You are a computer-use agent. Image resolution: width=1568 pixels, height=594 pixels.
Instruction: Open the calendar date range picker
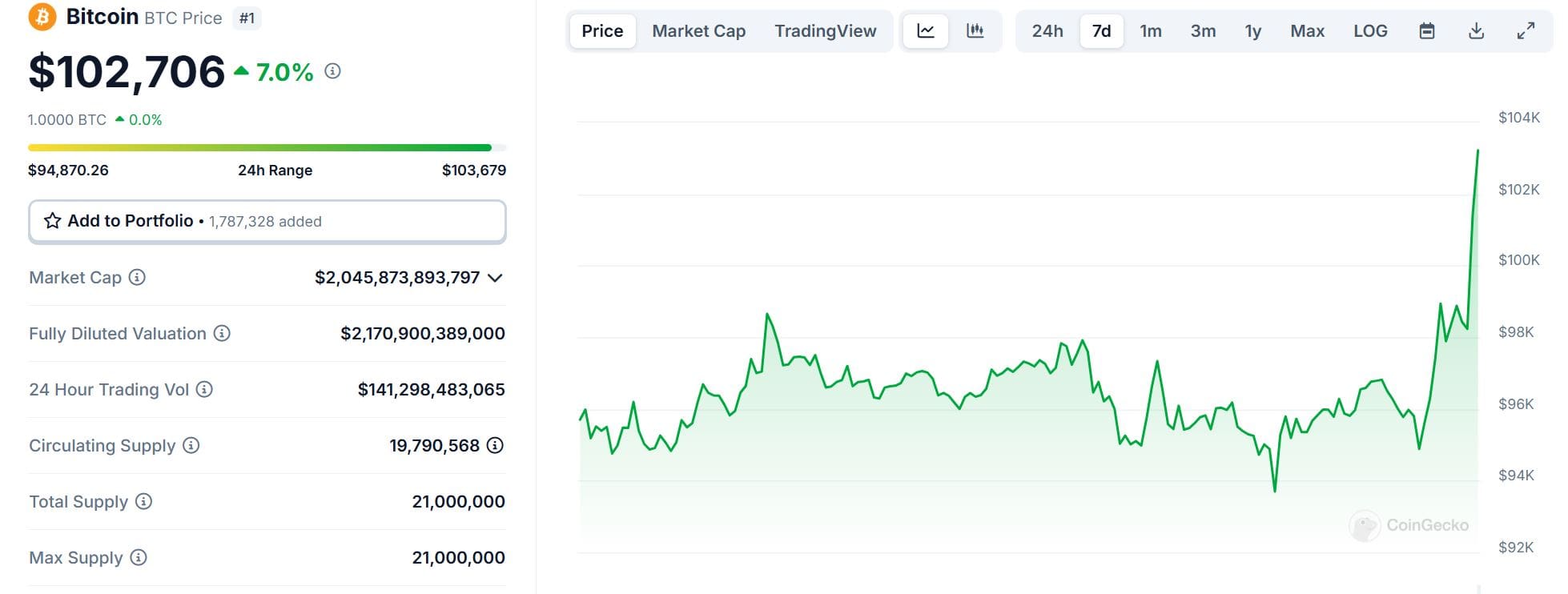pyautogui.click(x=1426, y=31)
